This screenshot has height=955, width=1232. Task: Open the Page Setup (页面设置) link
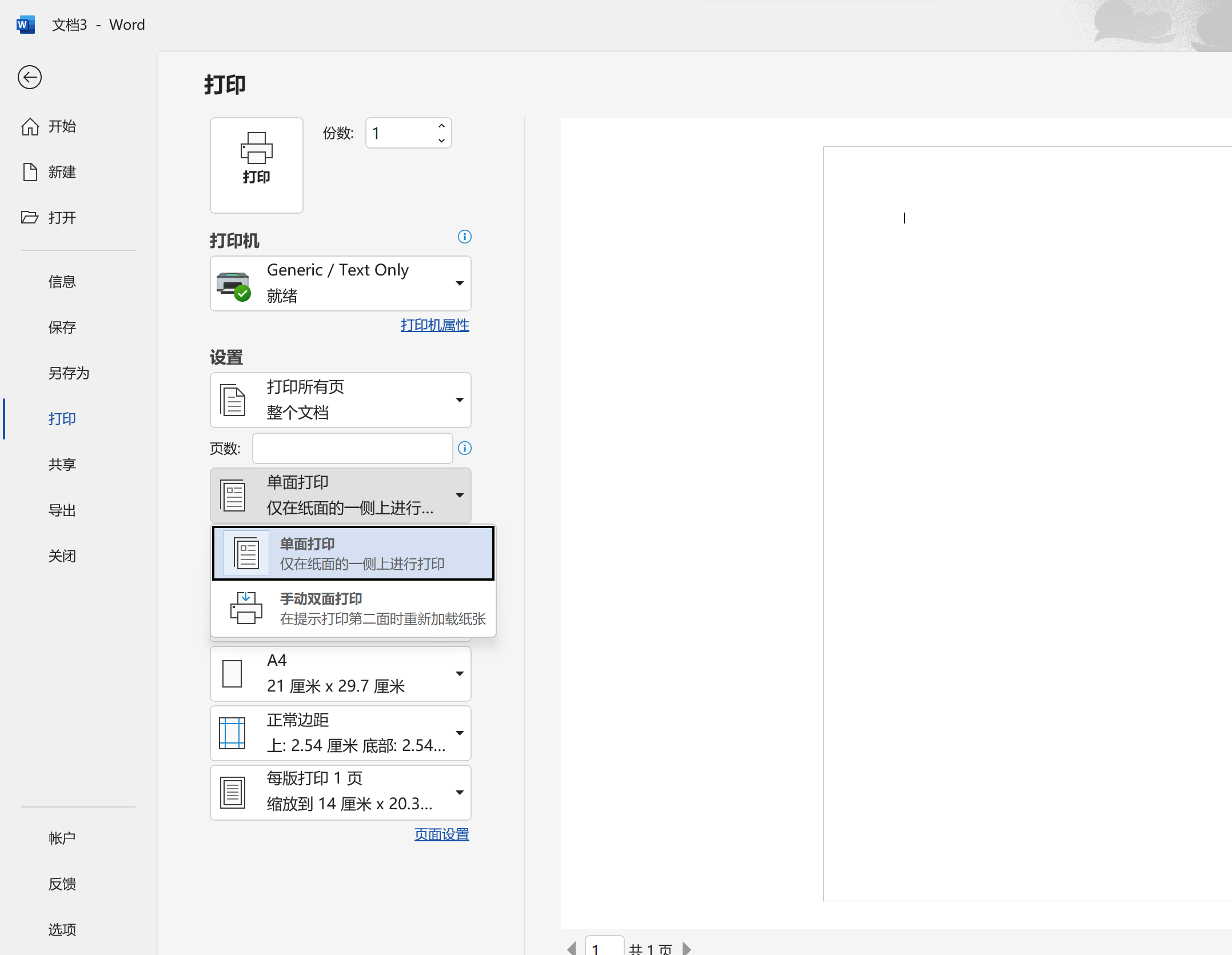click(441, 834)
